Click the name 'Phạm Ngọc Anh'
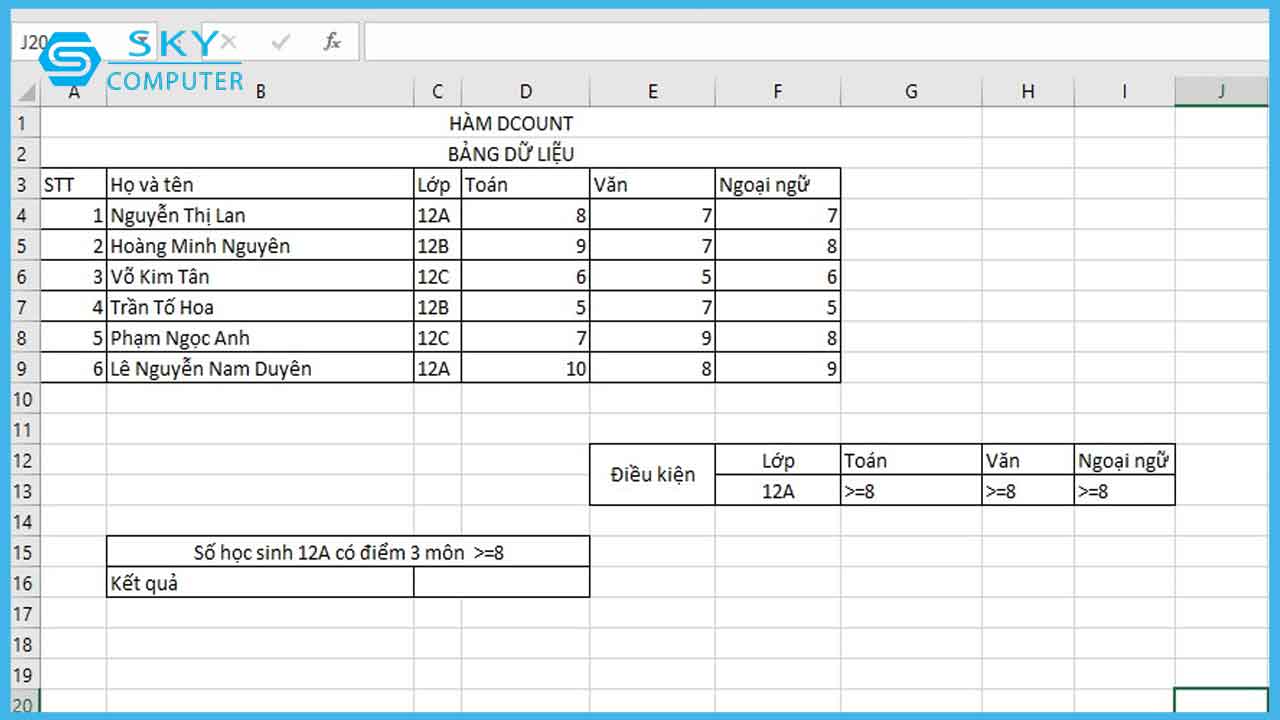Screen dimensions: 1280x720 [179, 338]
